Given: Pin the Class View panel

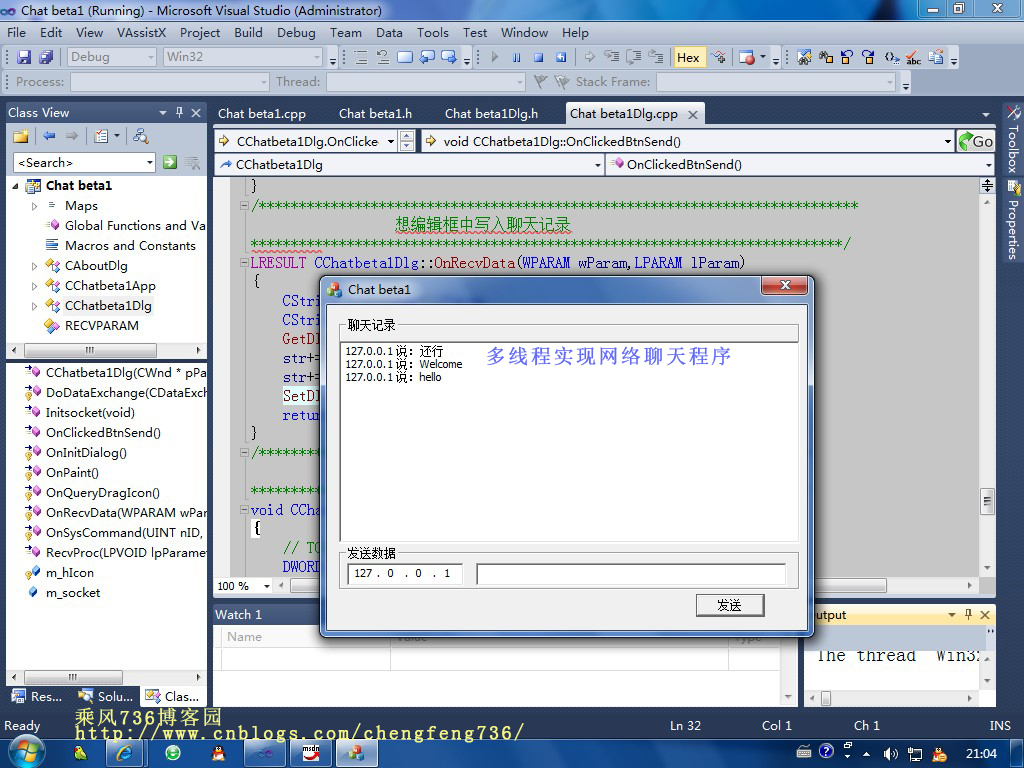Looking at the screenshot, I should [180, 112].
